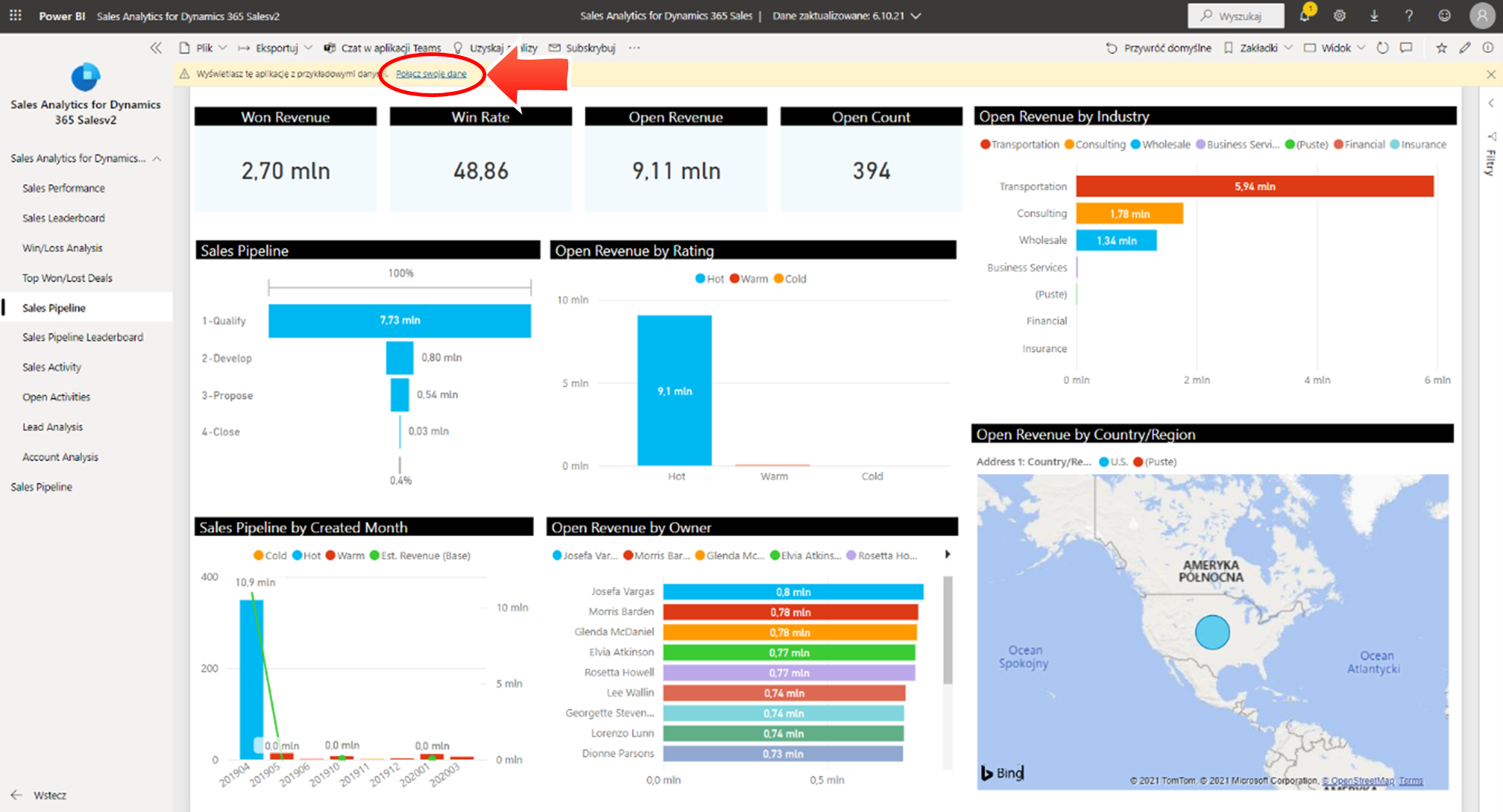
Task: Open the more options ellipsis in toolbar
Action: pyautogui.click(x=634, y=48)
